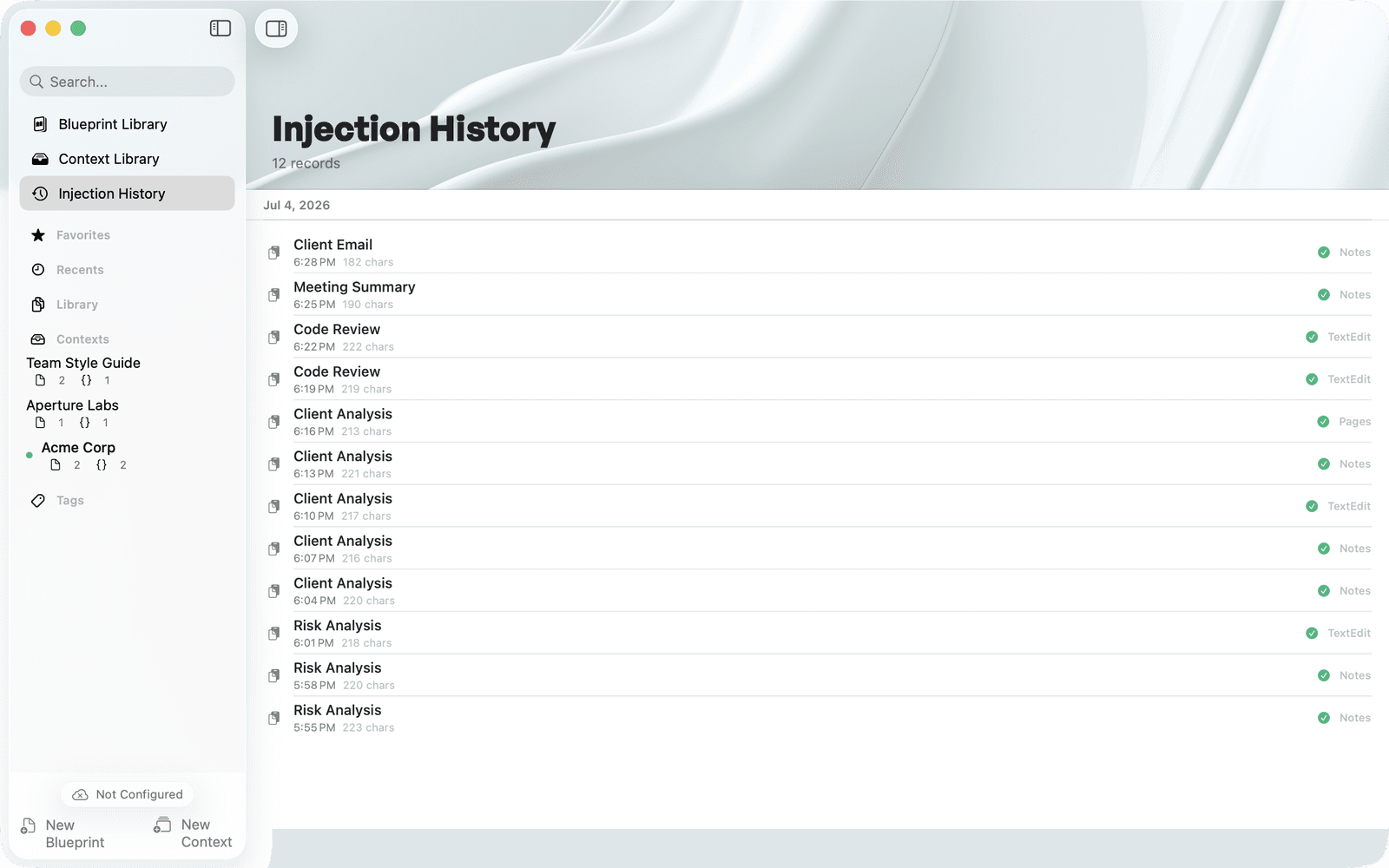
Task: Click success checkmark on 6:16 PM Pages row
Action: (1323, 422)
